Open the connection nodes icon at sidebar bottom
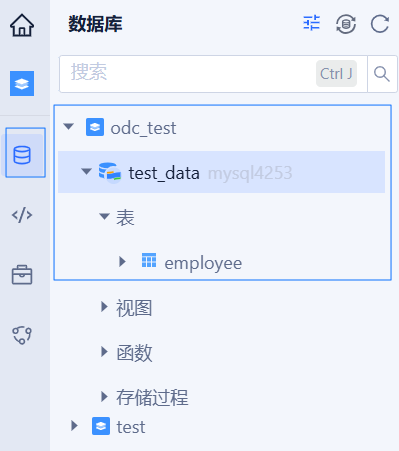399x451 pixels. [22, 335]
